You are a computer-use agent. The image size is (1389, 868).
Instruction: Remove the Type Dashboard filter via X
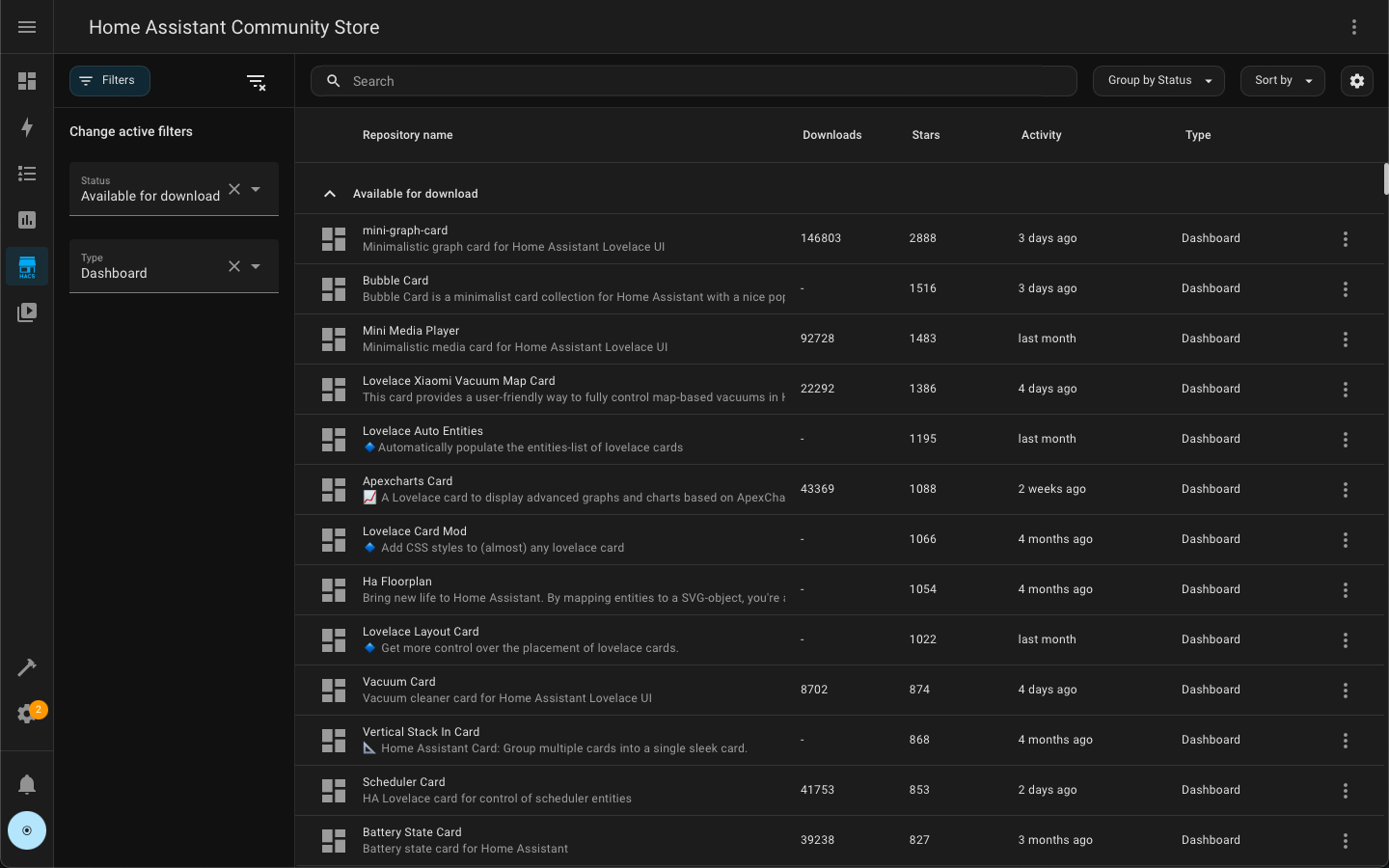point(234,266)
